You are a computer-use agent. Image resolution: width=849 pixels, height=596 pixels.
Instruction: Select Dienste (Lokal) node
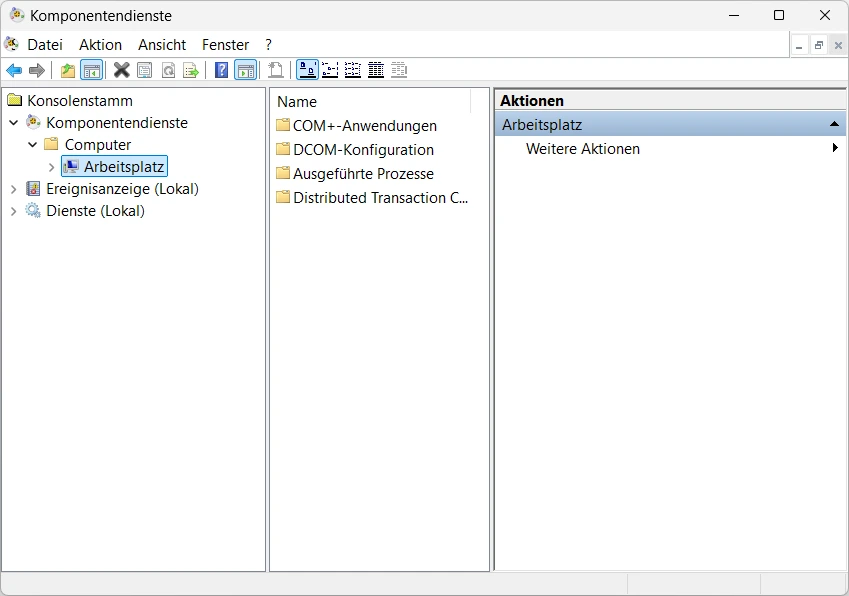[x=95, y=211]
